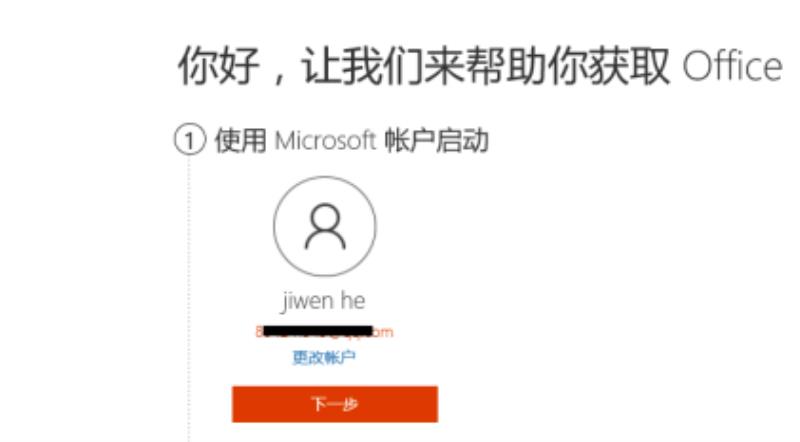Select the person silhouette profile icon
Viewport: 800px width, 442px height.
[x=325, y=227]
